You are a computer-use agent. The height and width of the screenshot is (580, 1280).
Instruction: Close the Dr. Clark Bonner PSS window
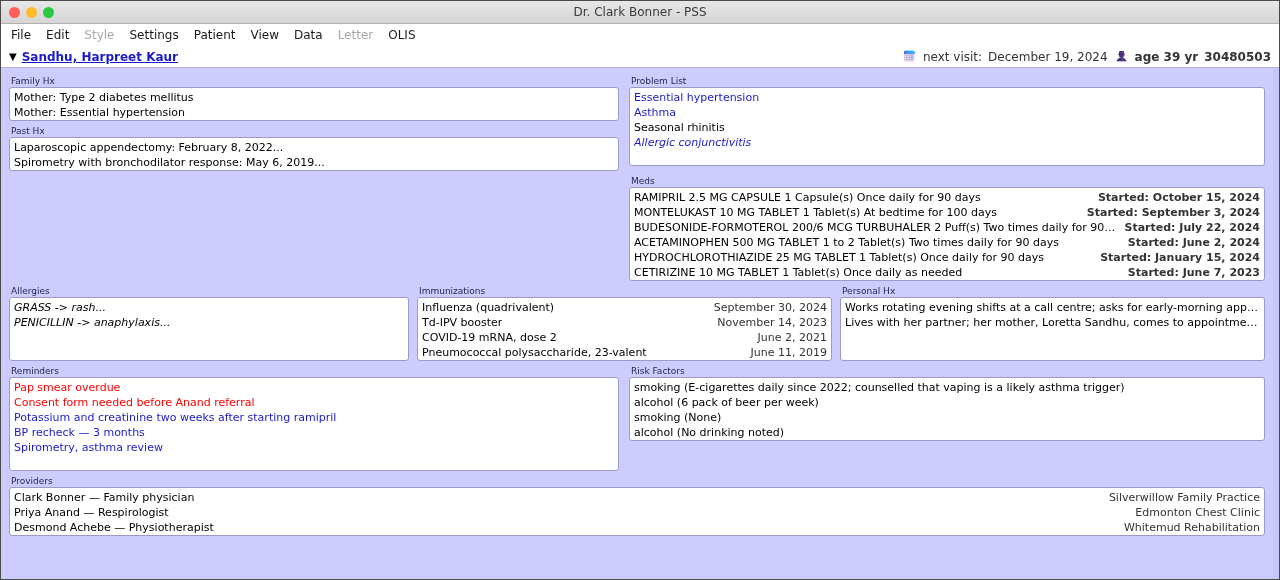click(x=14, y=12)
